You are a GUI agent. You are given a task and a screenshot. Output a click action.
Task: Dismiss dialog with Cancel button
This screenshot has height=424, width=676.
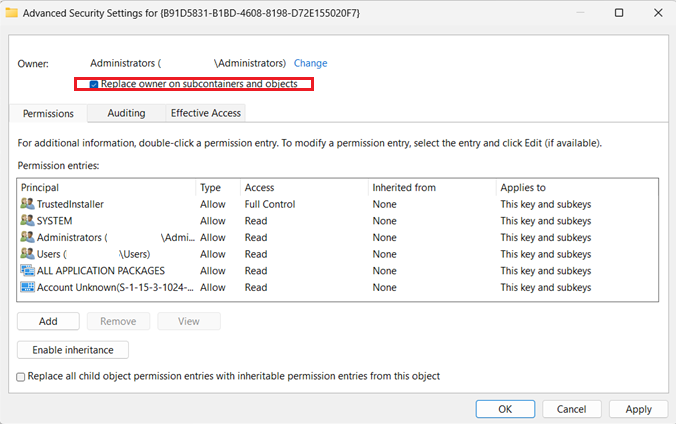pyautogui.click(x=571, y=409)
